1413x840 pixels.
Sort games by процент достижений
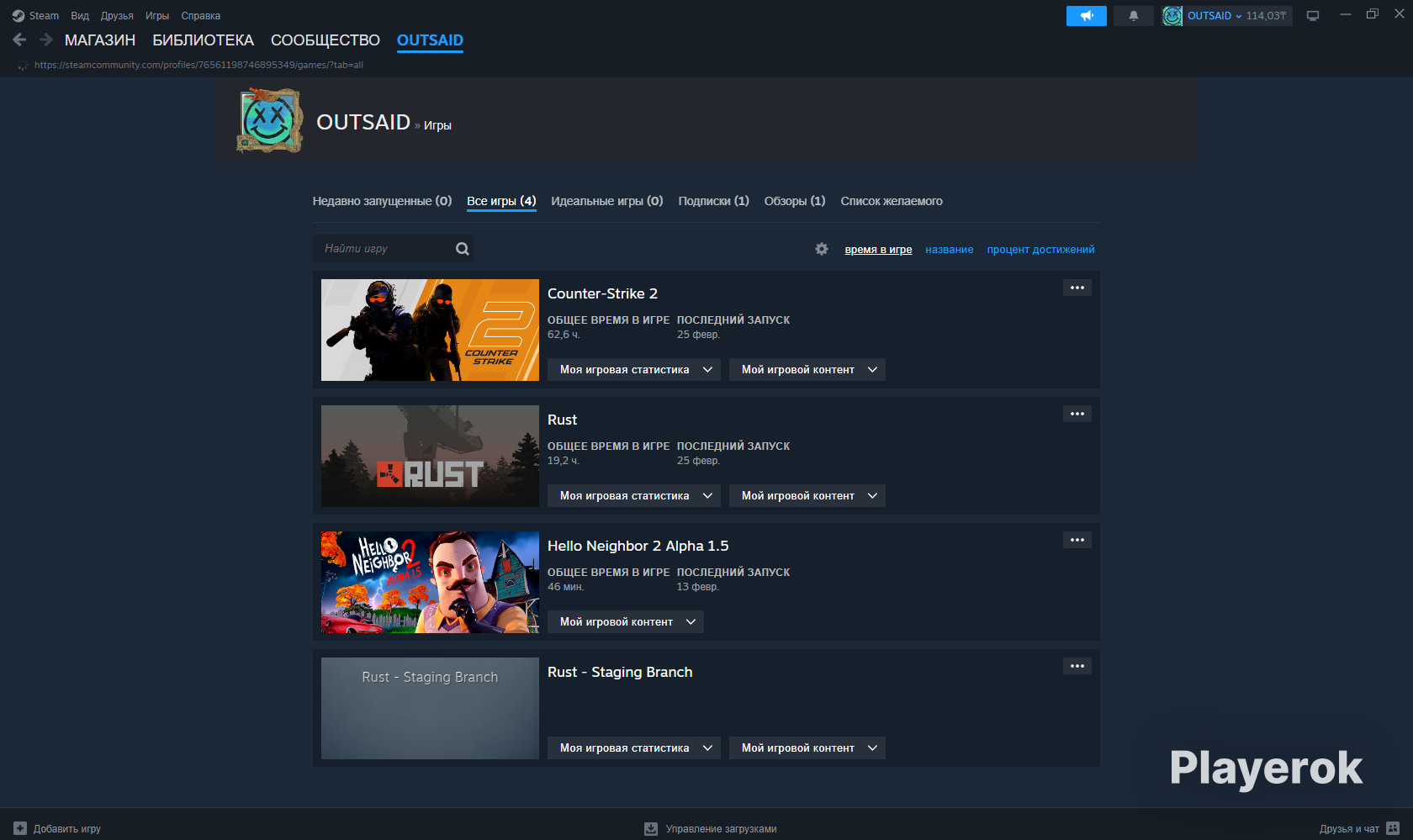coord(1040,250)
